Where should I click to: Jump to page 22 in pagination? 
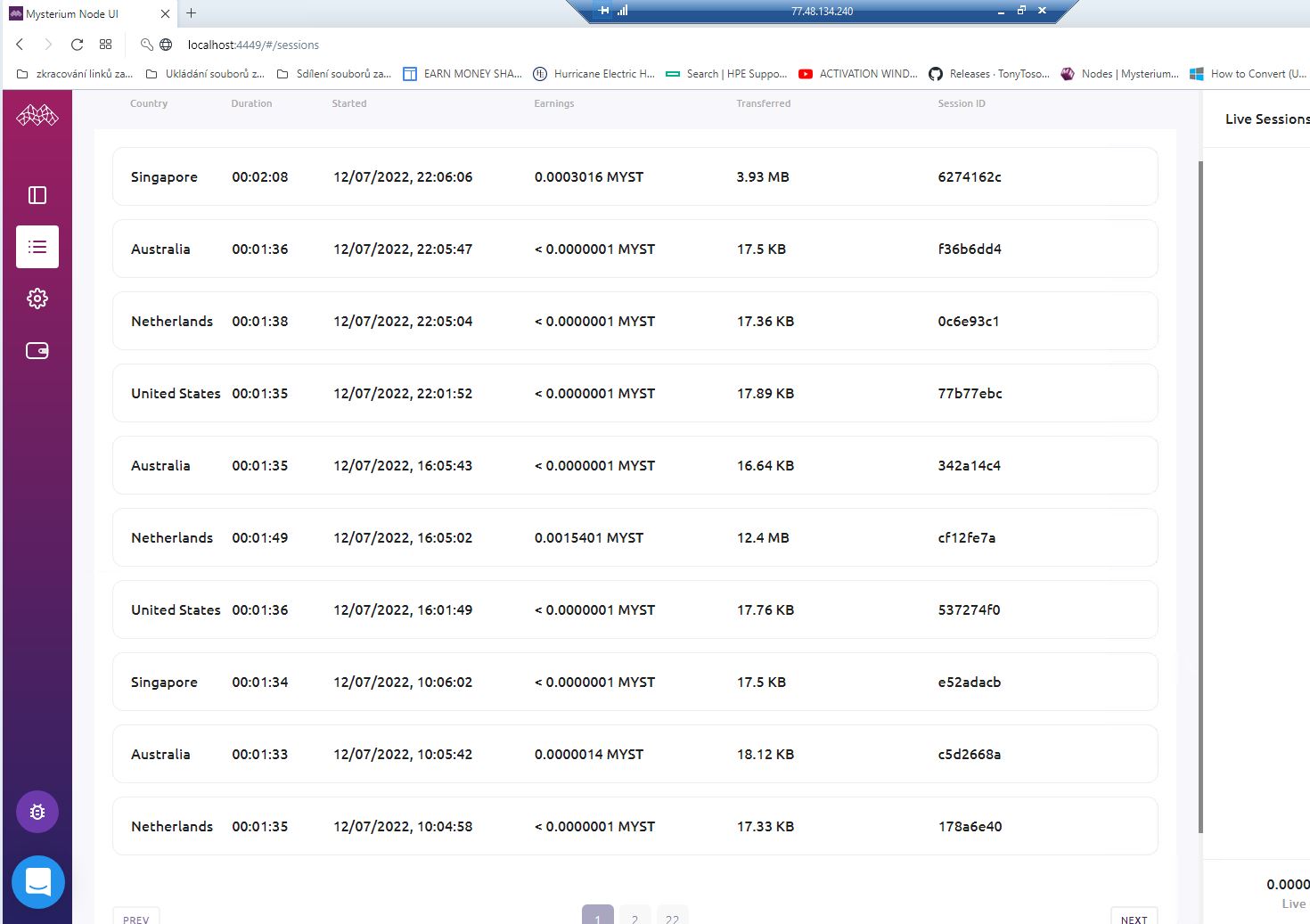[x=672, y=916]
